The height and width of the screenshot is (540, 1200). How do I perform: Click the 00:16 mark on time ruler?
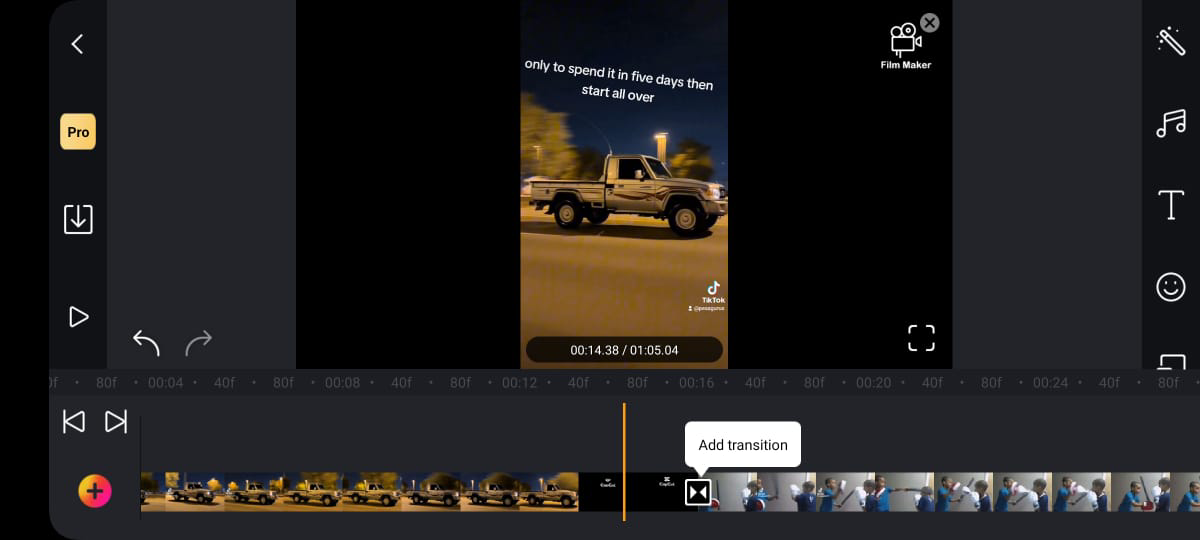(696, 382)
